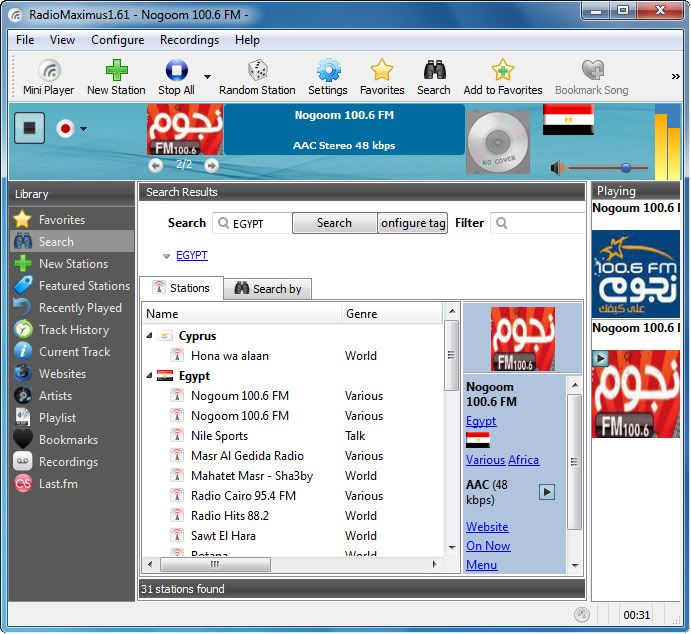Expand the toolbar overflow chevron
Image resolution: width=691 pixels, height=634 pixels.
(676, 77)
